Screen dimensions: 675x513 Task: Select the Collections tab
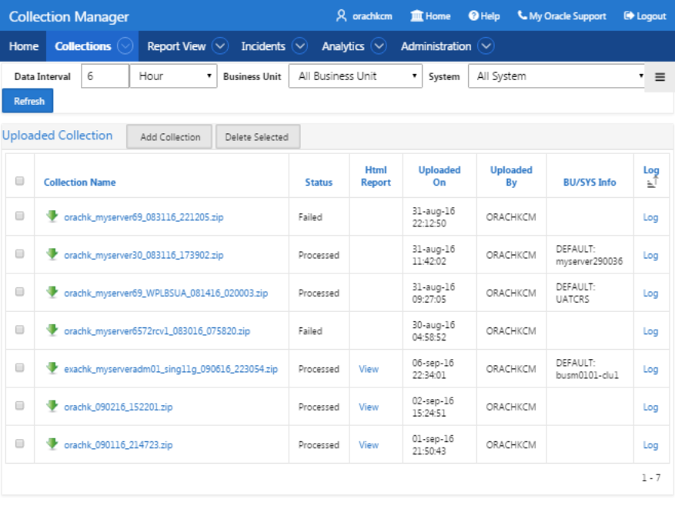click(x=83, y=46)
